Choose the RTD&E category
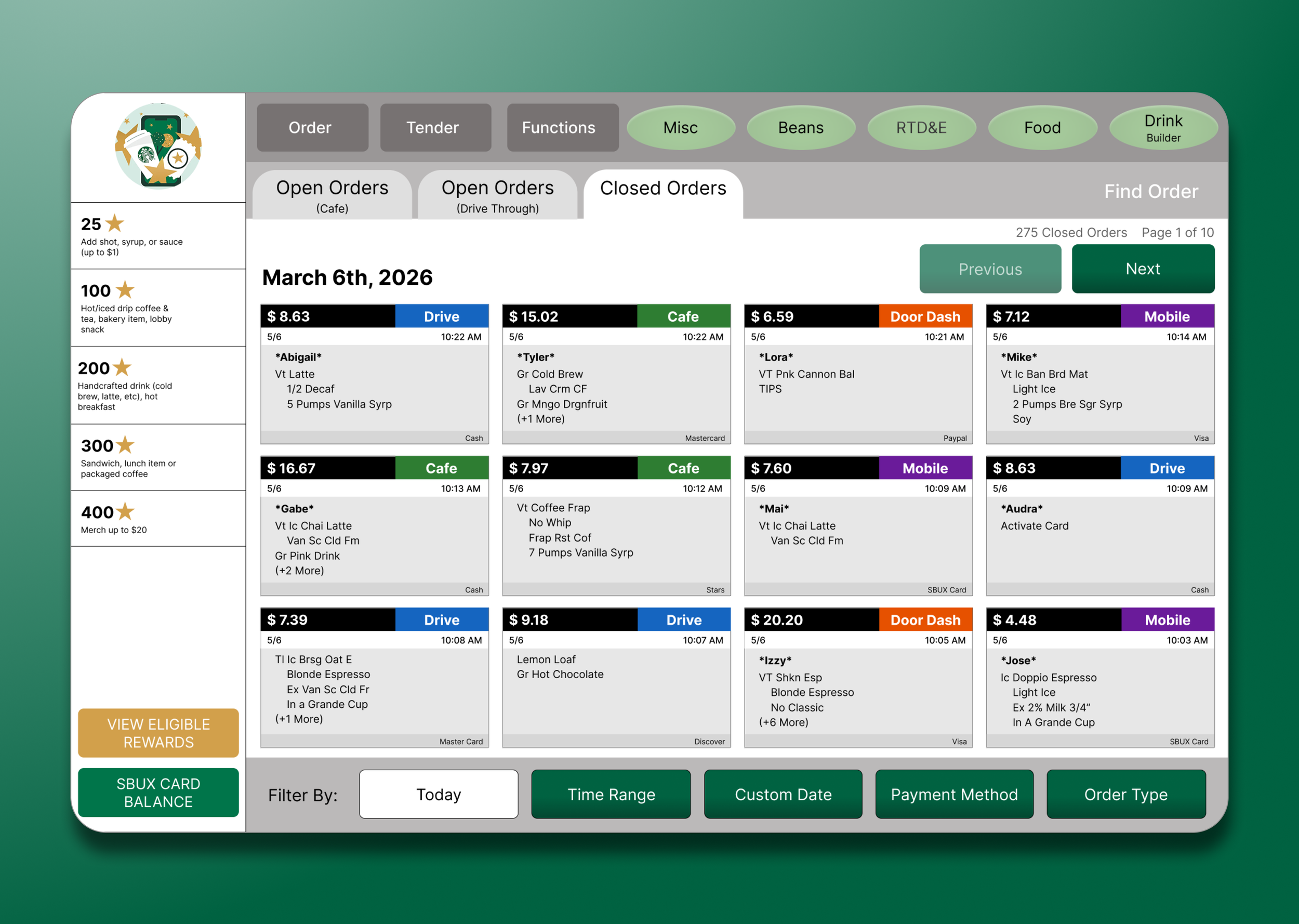1299x924 pixels. [x=921, y=127]
